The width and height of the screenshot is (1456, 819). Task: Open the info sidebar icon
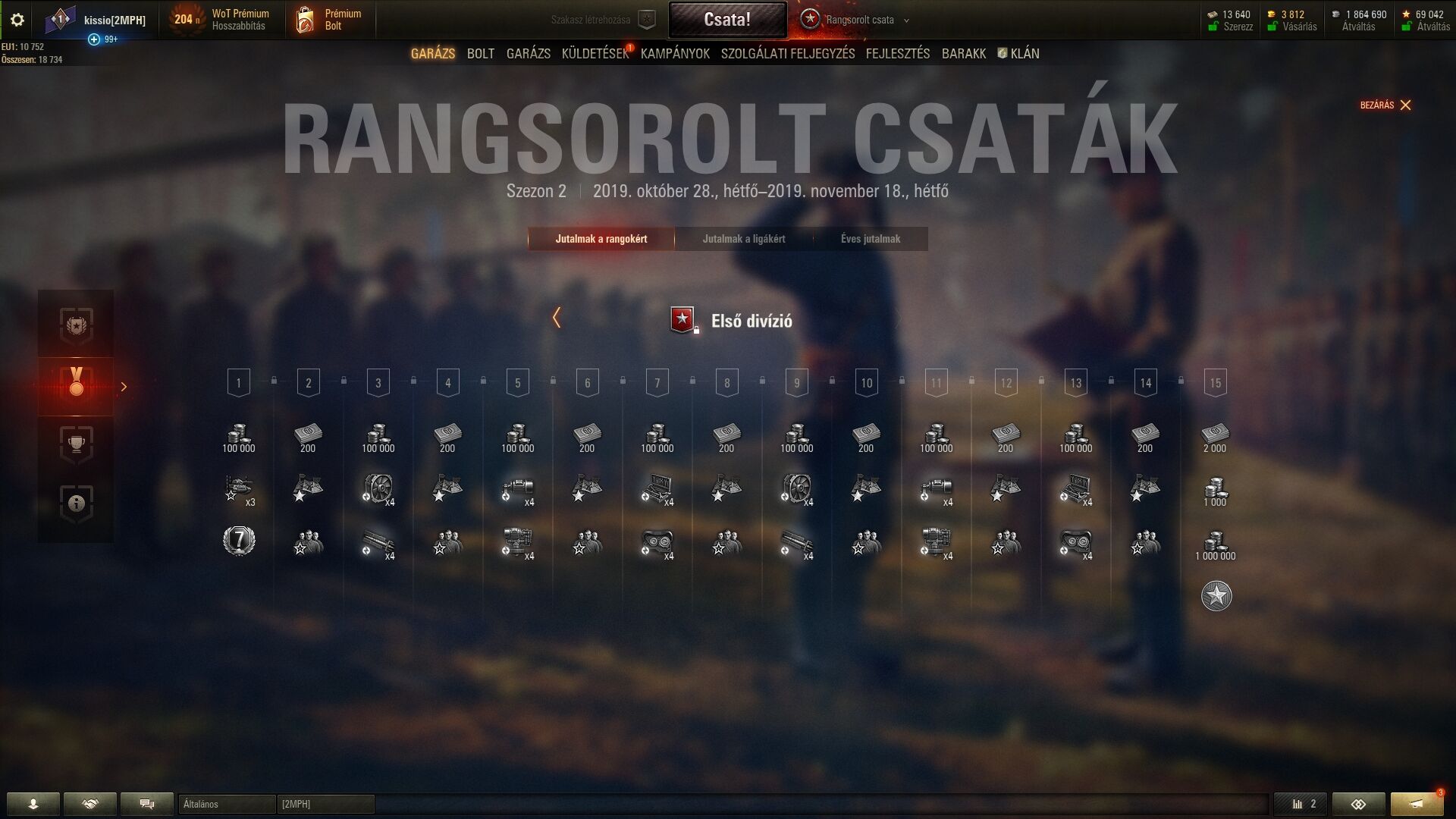tap(76, 503)
